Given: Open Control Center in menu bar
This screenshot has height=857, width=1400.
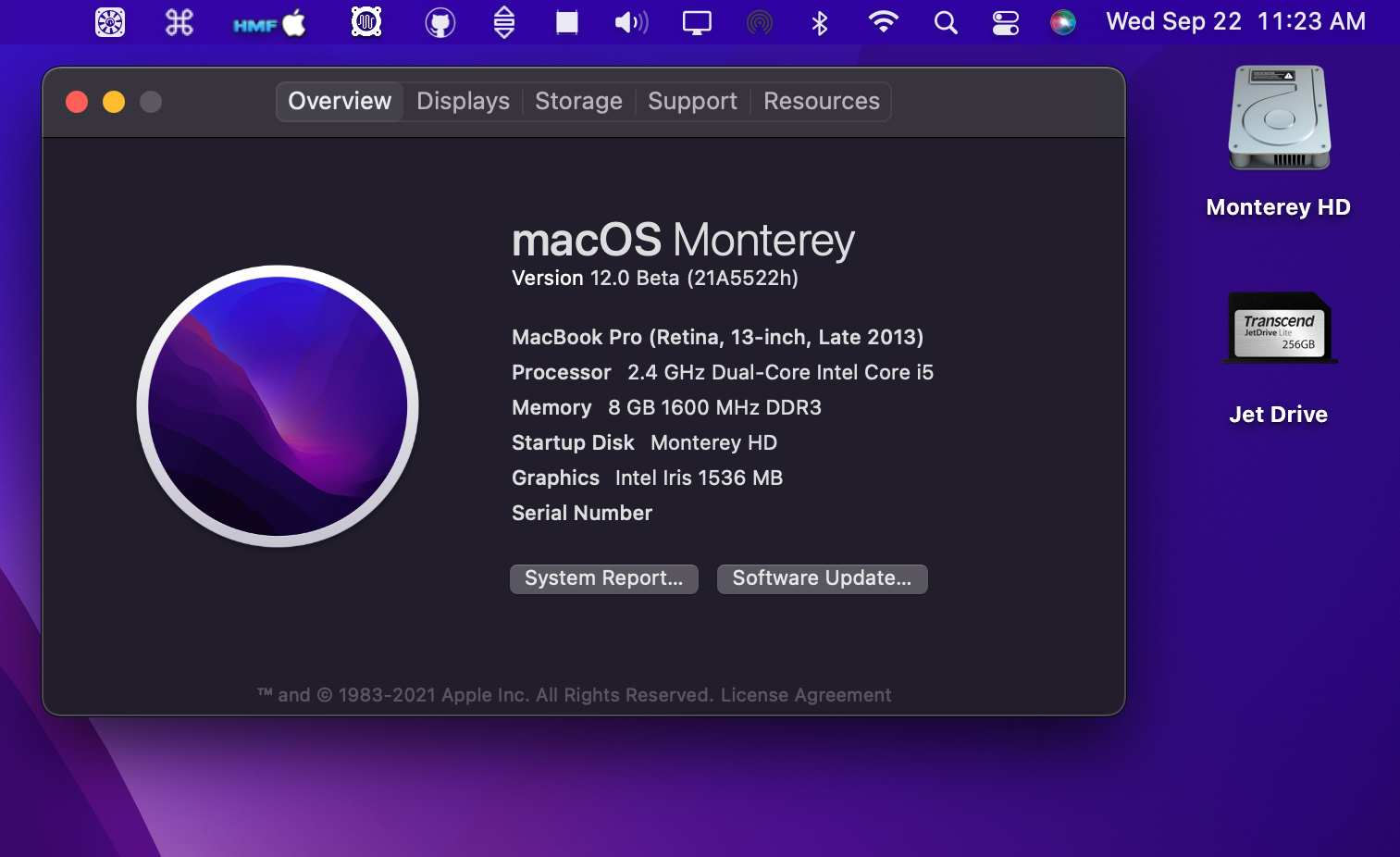Looking at the screenshot, I should click(1006, 22).
